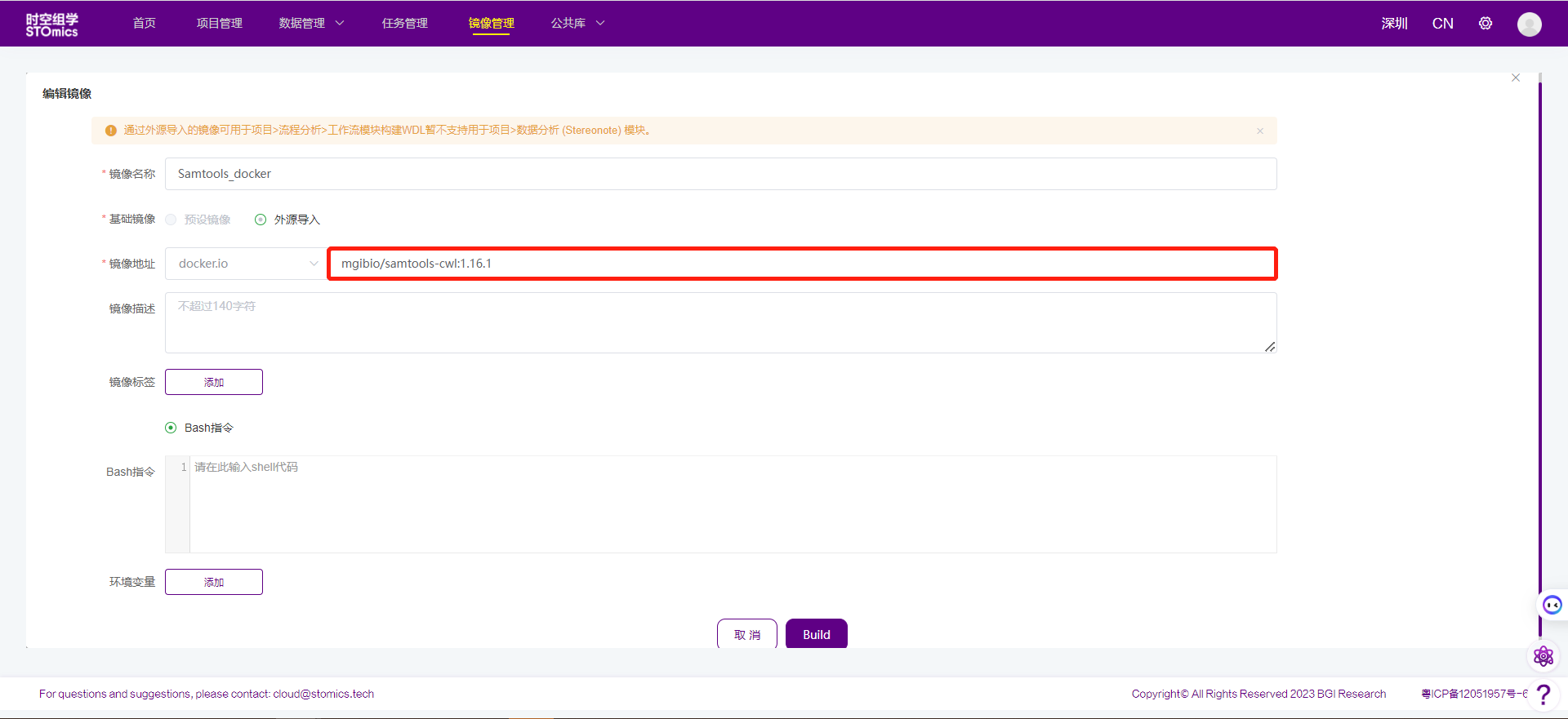Viewport: 1568px width, 719px height.
Task: Expand the 数据管理 menu
Action: [311, 24]
